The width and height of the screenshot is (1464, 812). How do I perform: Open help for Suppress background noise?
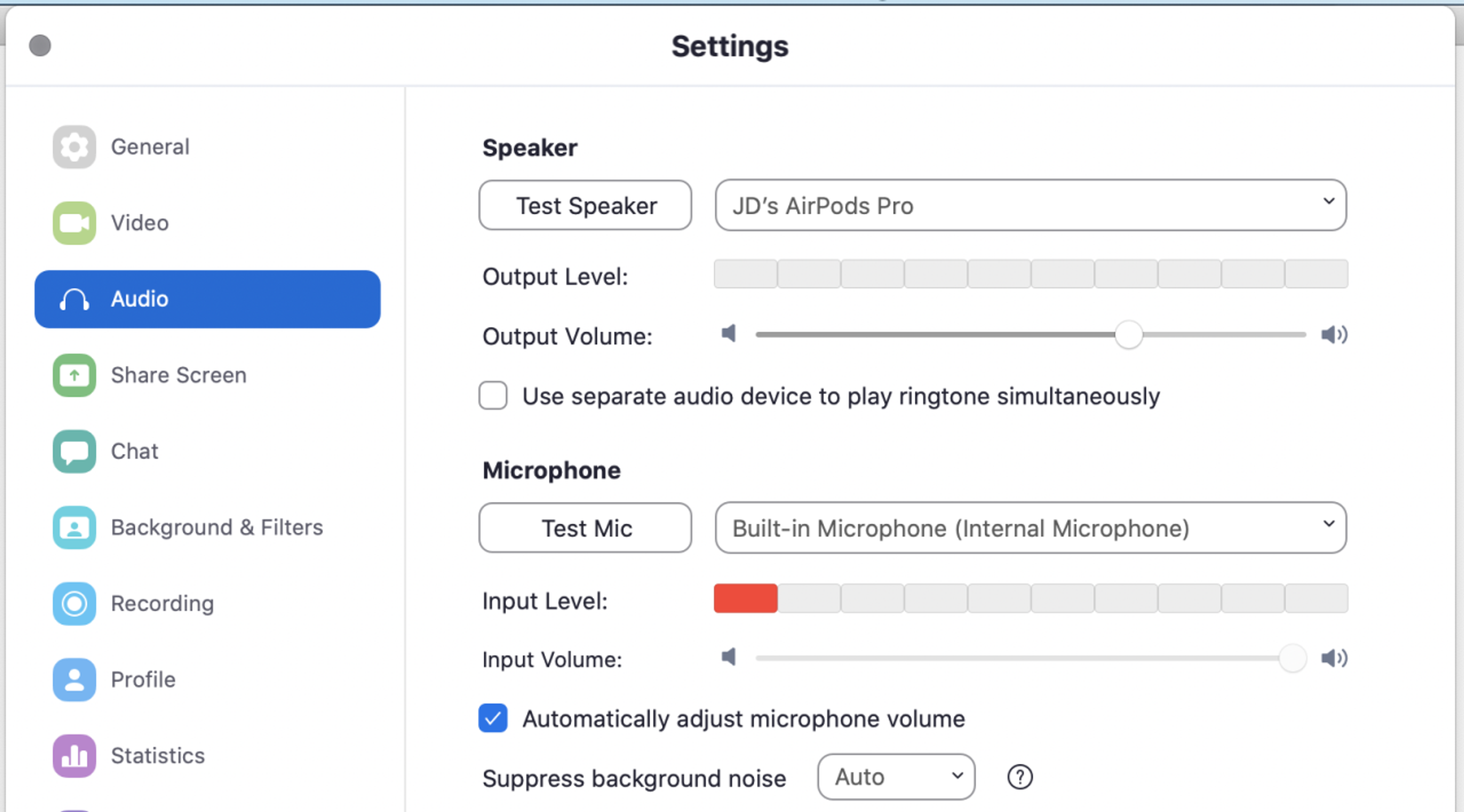click(x=1019, y=777)
